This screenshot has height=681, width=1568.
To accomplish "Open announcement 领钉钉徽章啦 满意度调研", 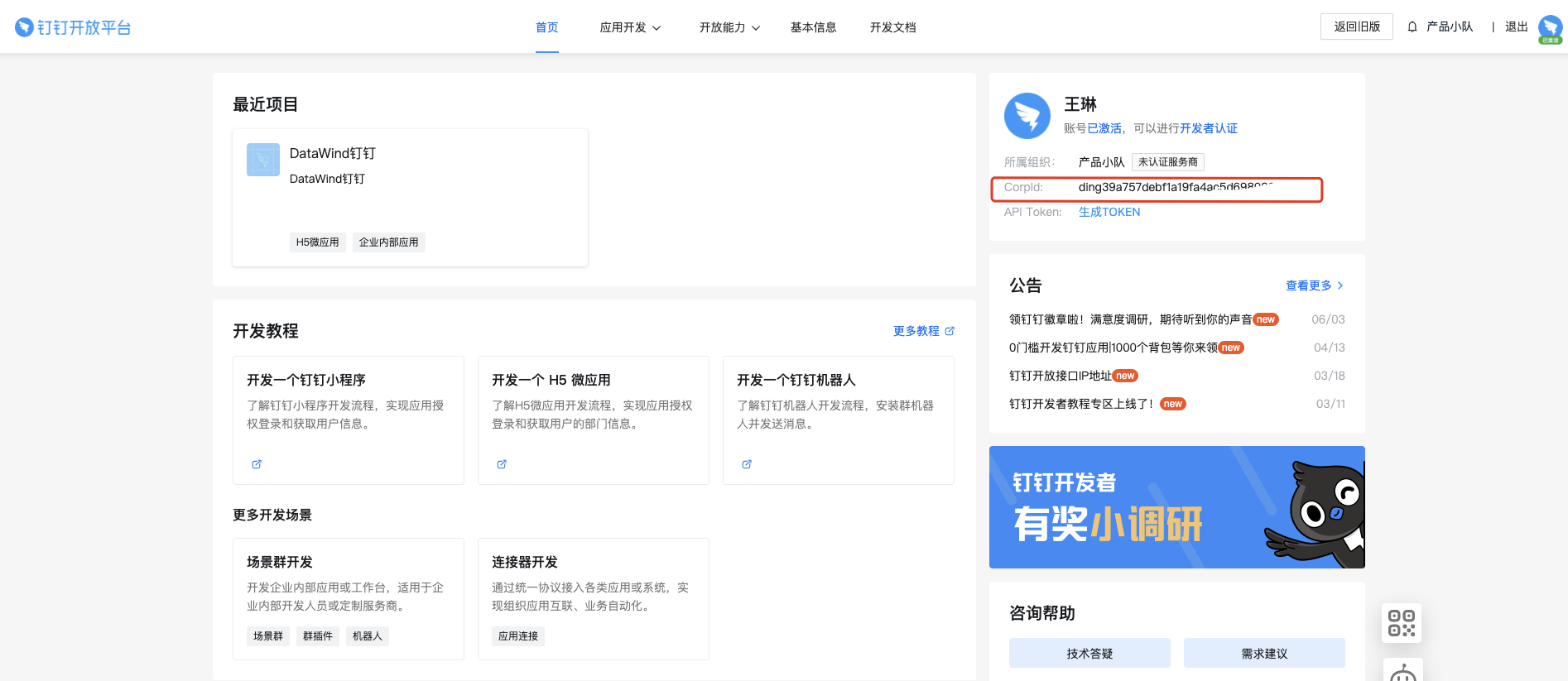I will (1130, 319).
